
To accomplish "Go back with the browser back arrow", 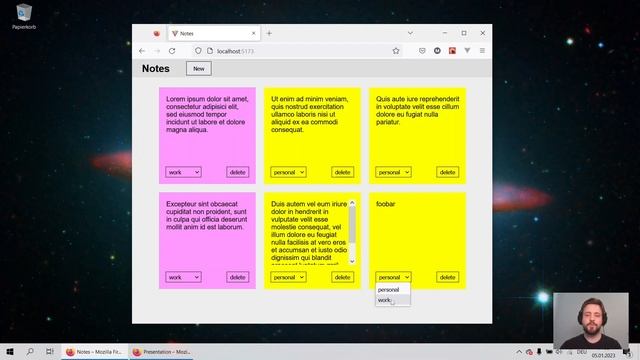I will pyautogui.click(x=142, y=51).
